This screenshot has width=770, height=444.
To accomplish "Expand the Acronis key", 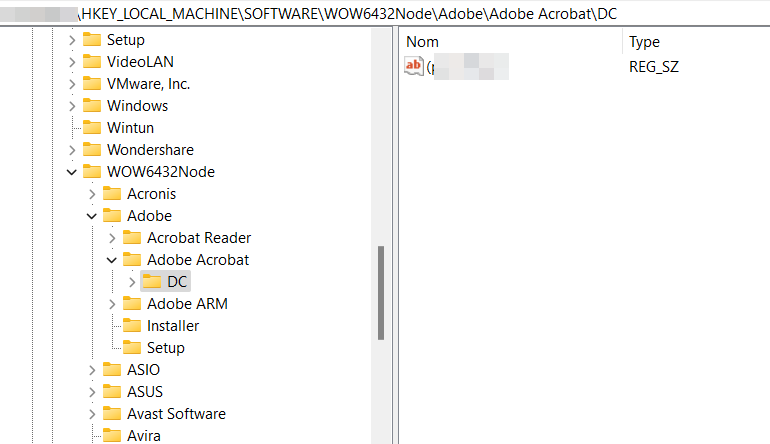I will pos(92,194).
